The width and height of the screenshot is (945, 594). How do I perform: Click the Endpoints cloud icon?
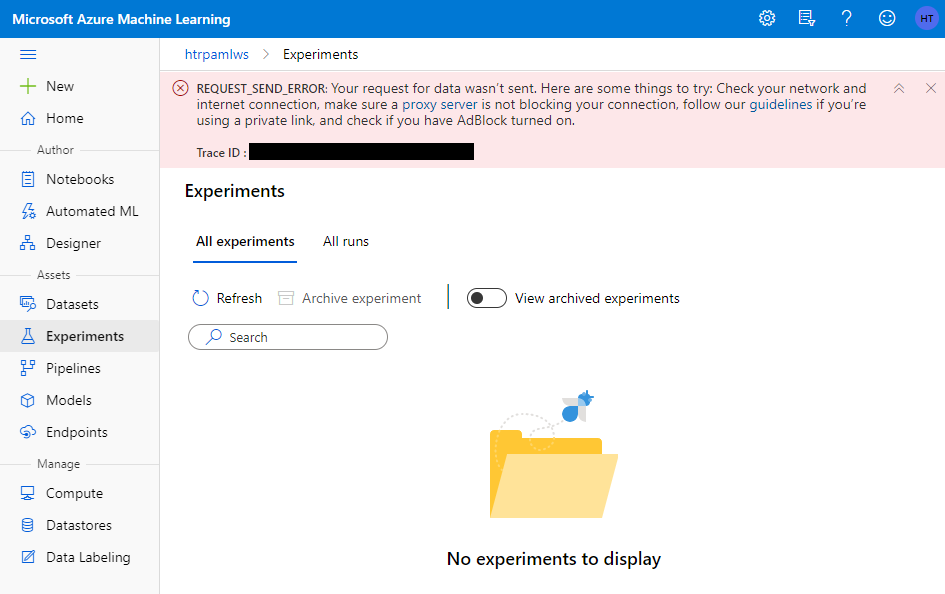(x=28, y=432)
